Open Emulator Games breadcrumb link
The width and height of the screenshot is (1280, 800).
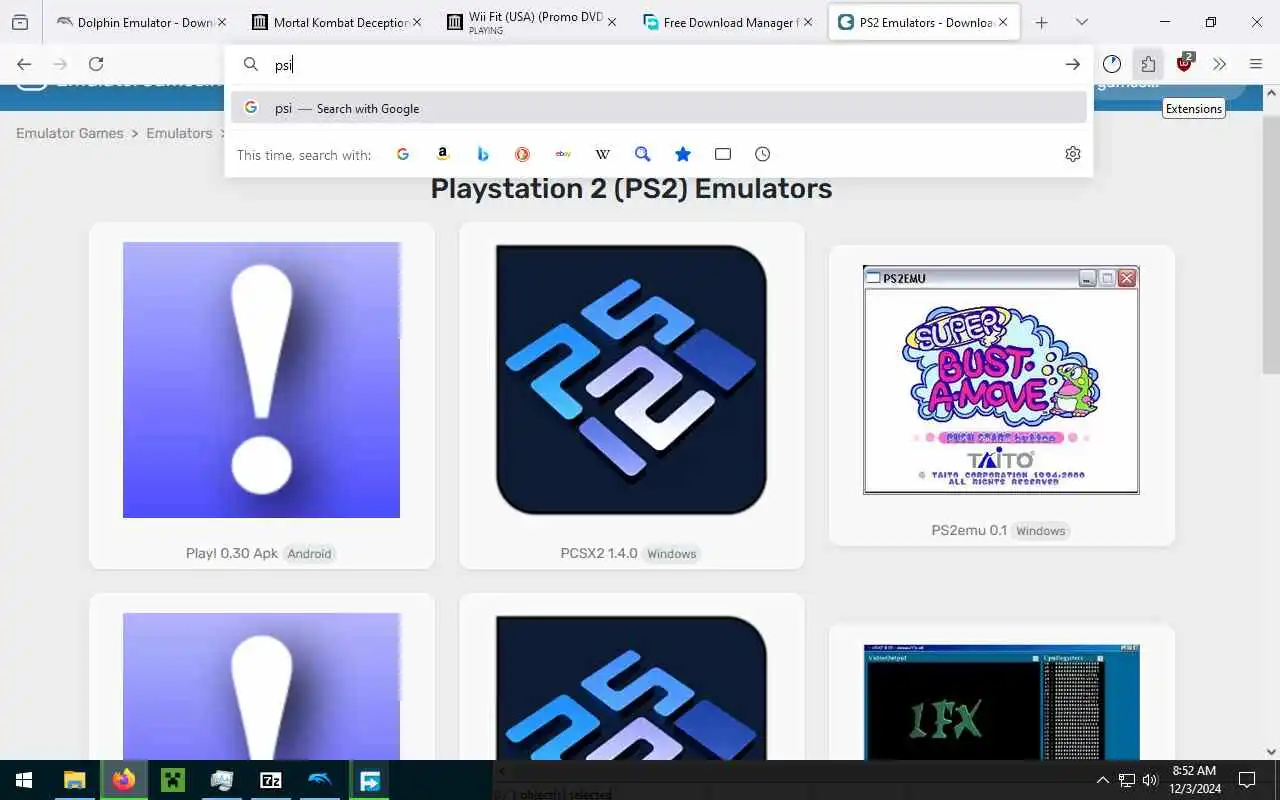(x=70, y=133)
